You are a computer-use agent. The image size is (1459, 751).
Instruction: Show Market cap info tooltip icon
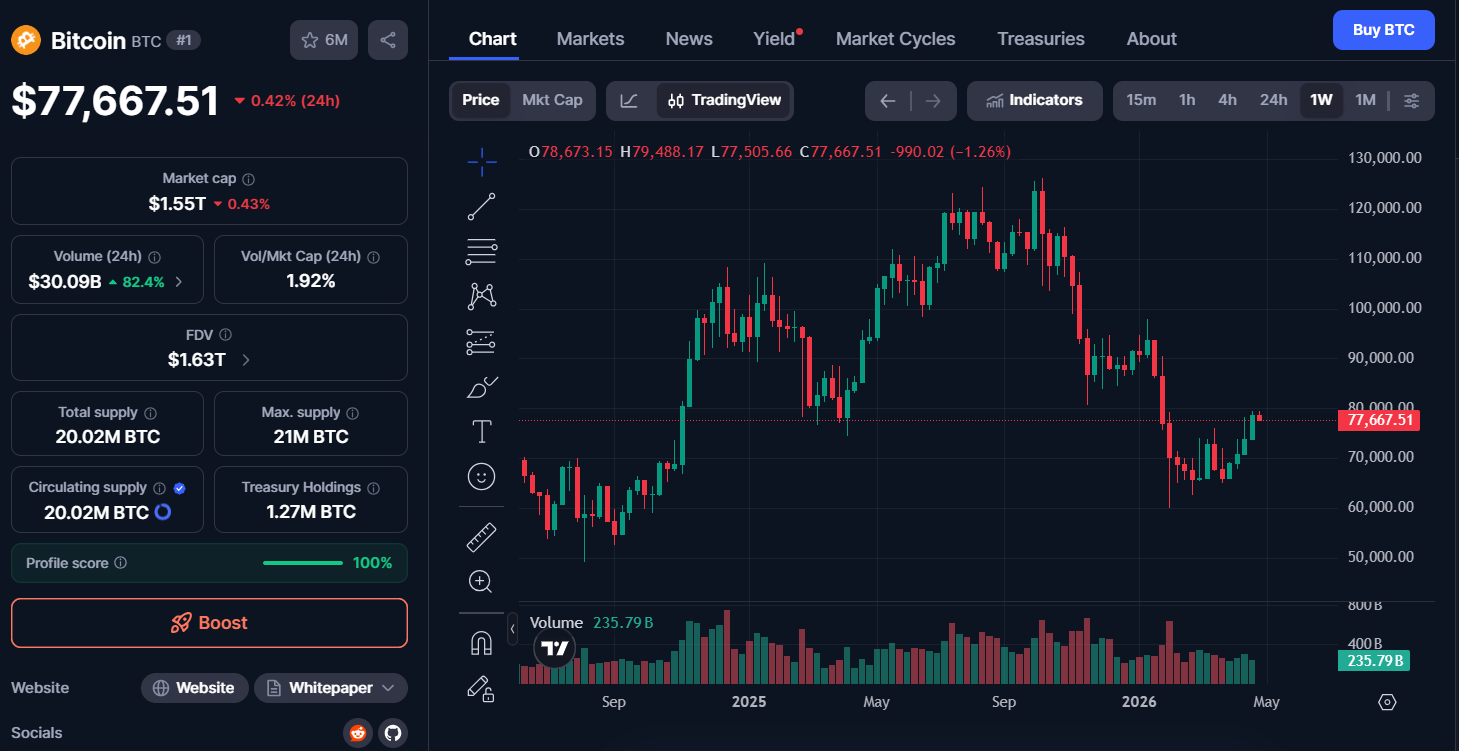(x=248, y=179)
